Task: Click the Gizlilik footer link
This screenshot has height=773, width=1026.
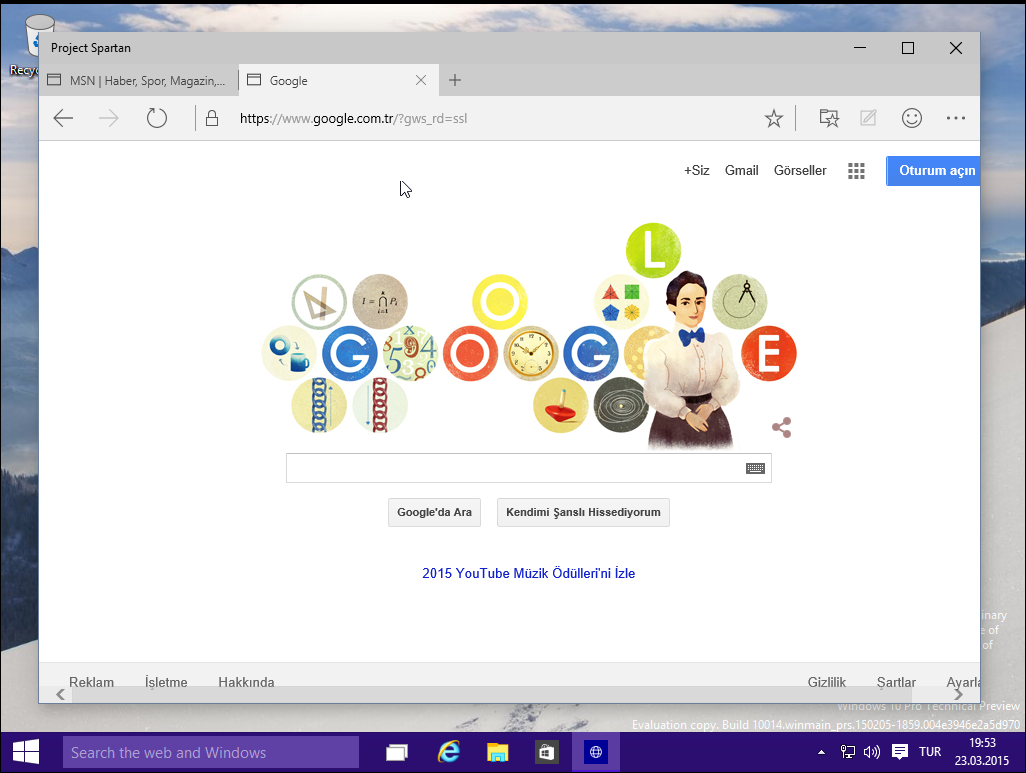Action: [826, 682]
